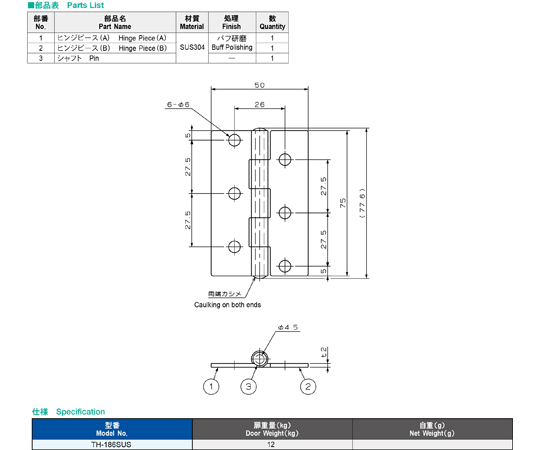Click the 'Material' column header
Image resolution: width=540 pixels, height=450 pixels.
[x=192, y=22]
